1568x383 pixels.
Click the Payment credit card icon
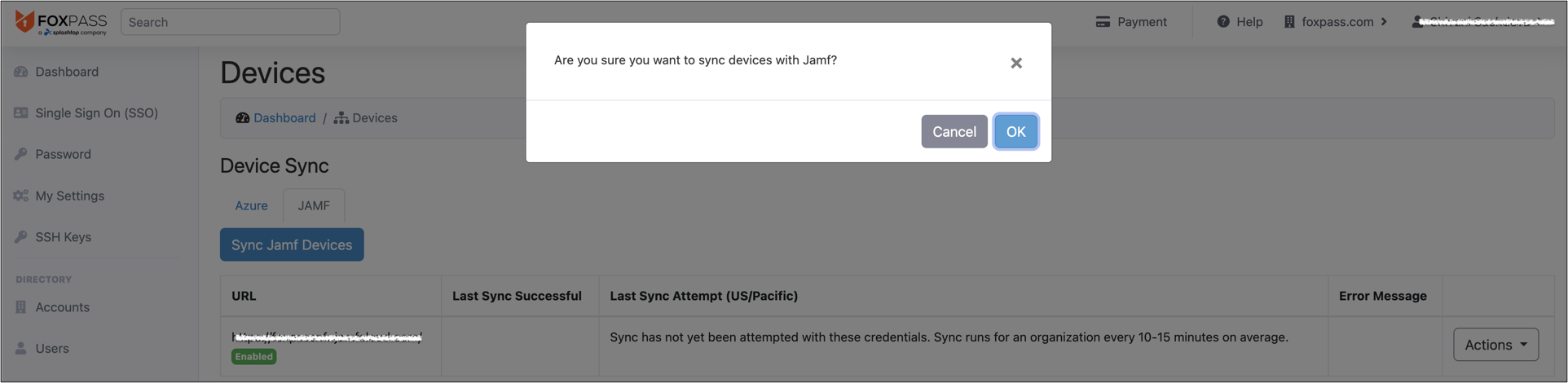click(x=1103, y=22)
